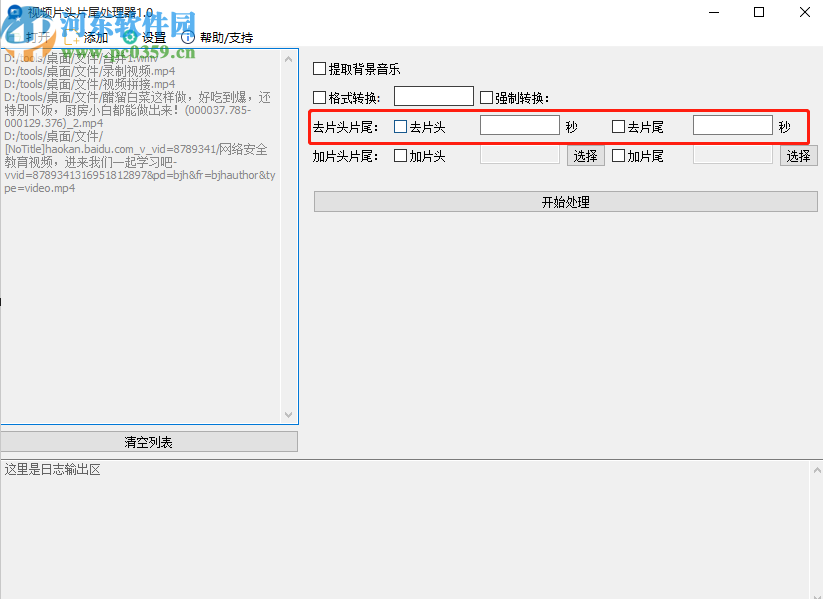This screenshot has width=823, height=599.
Task: Focus the 格式转换 format input field
Action: 434,96
